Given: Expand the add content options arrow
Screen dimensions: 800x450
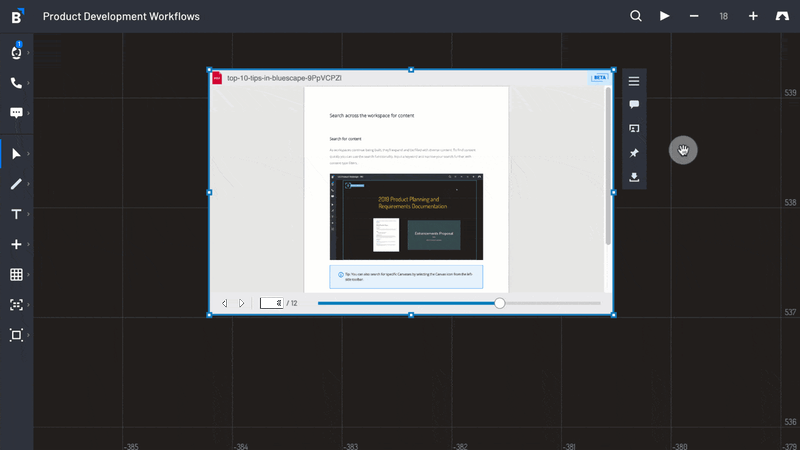Looking at the screenshot, I should 29,244.
